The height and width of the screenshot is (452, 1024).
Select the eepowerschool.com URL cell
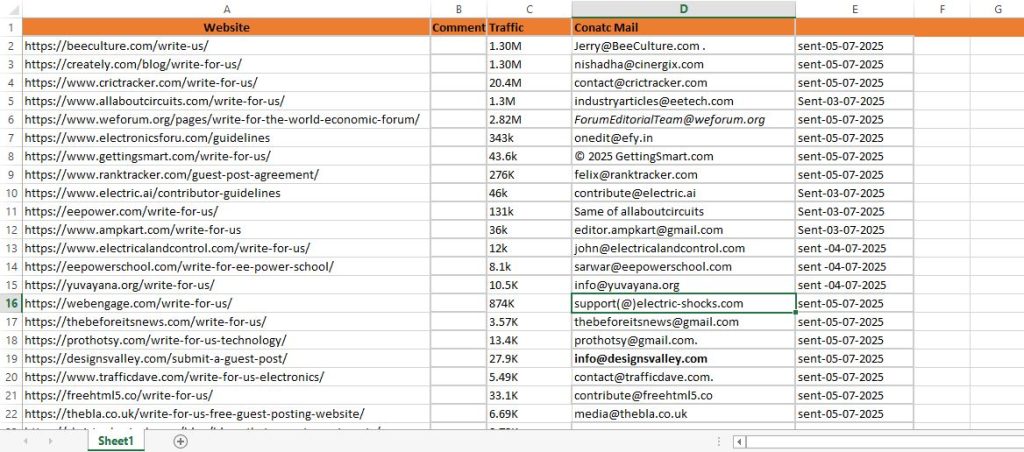[x=227, y=266]
